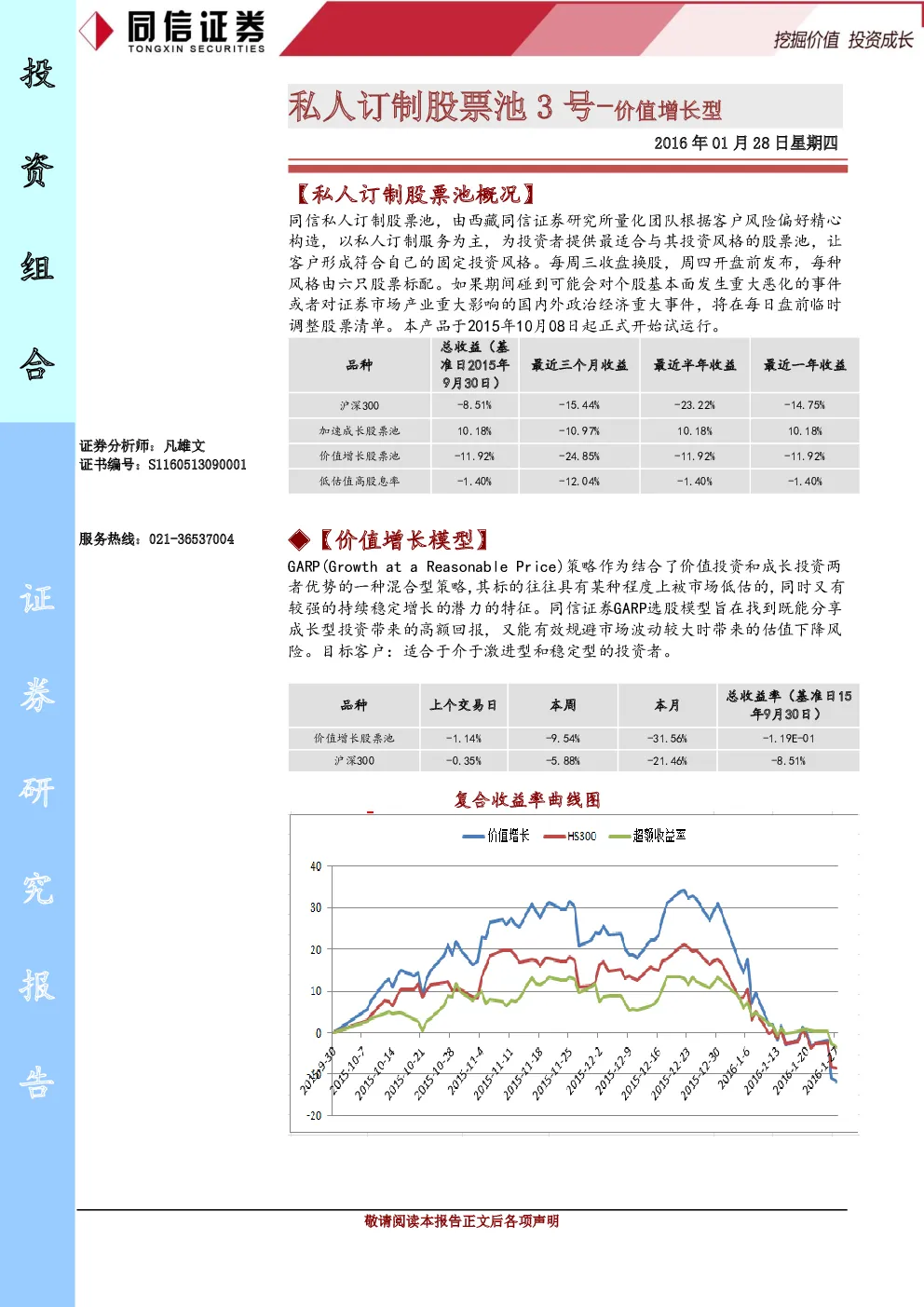Screen dimensions: 924x1307
Task: Click the 最近一年收益 column header
Action: 805,365
